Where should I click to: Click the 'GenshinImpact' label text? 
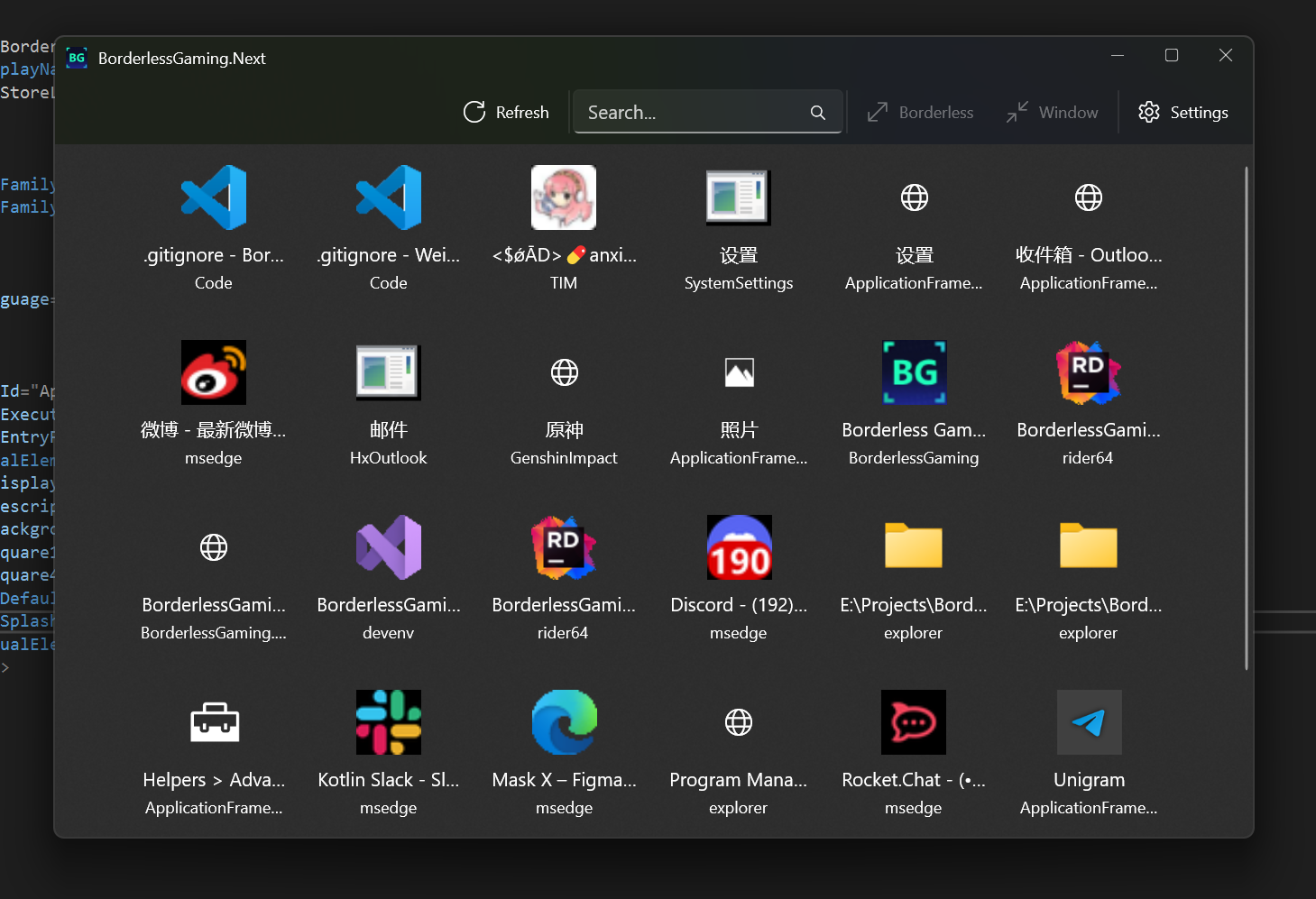pos(564,458)
